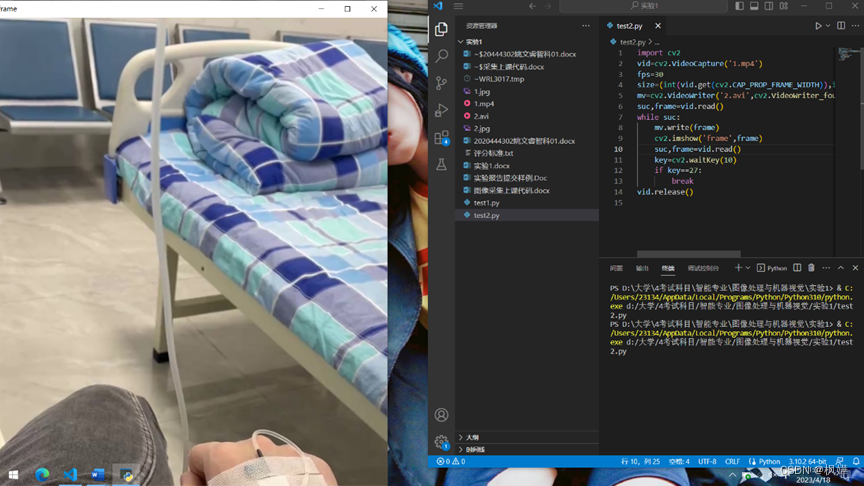Close the terminal panel
The height and width of the screenshot is (486, 864).
(855, 268)
